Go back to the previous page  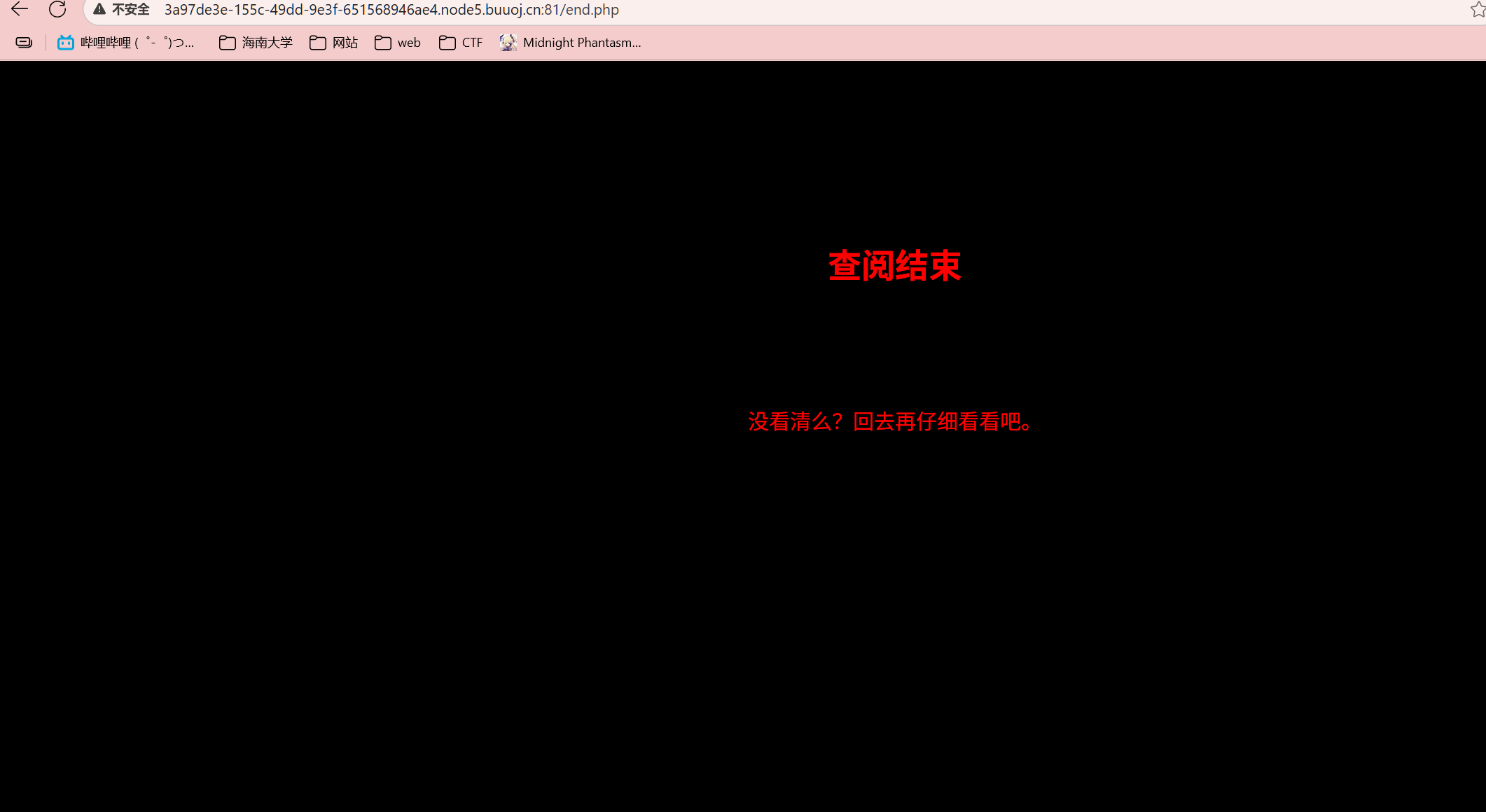(x=20, y=9)
